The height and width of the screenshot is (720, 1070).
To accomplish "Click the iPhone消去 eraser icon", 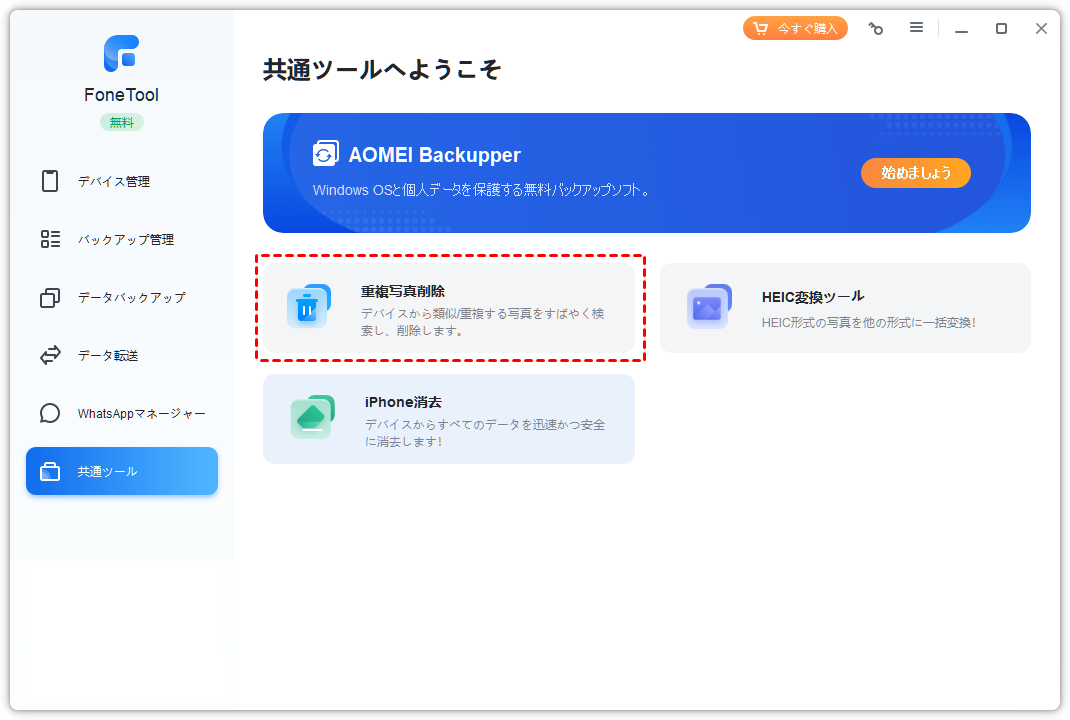I will (311, 418).
